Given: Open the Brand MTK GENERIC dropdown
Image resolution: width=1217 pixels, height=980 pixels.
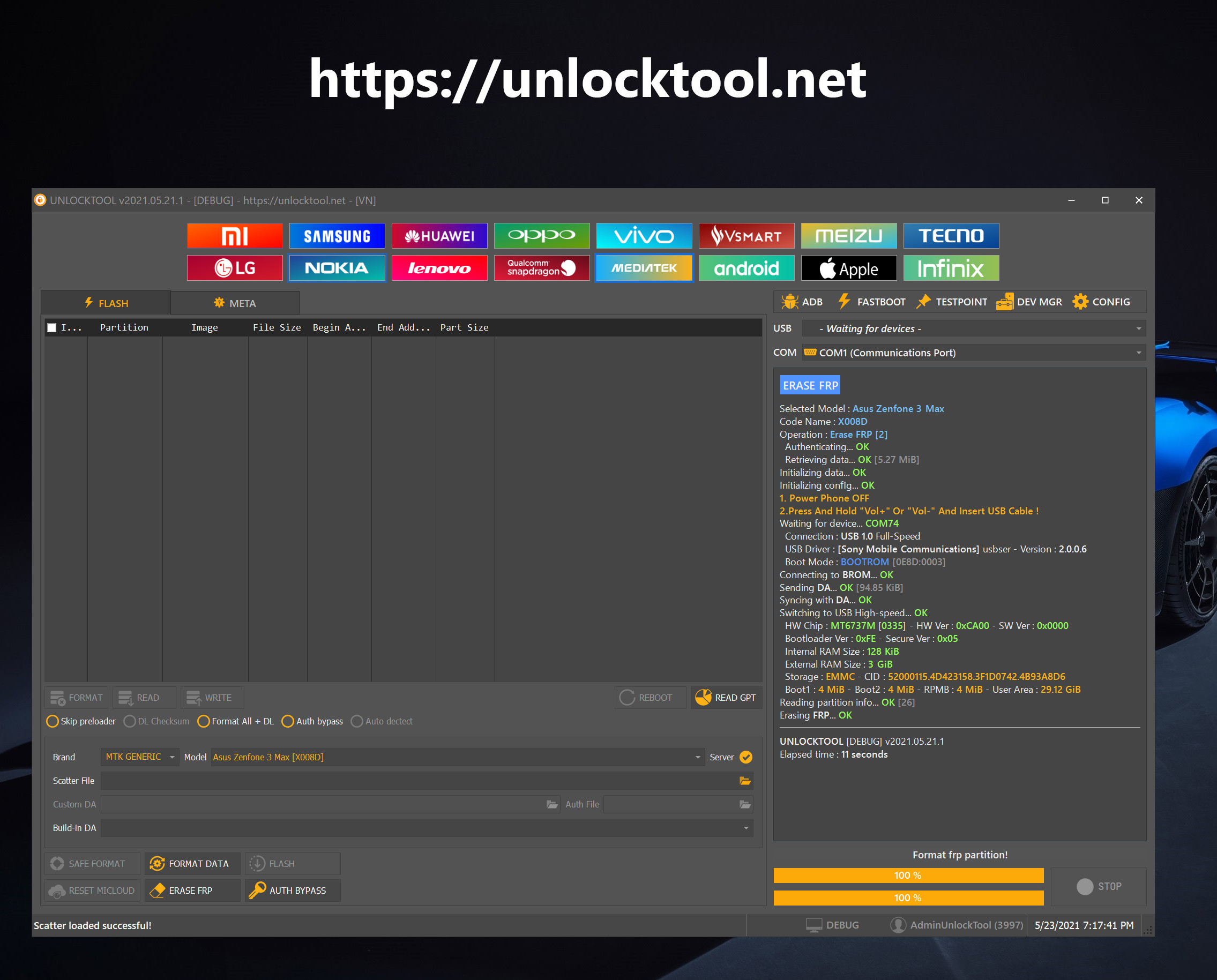Looking at the screenshot, I should (139, 758).
